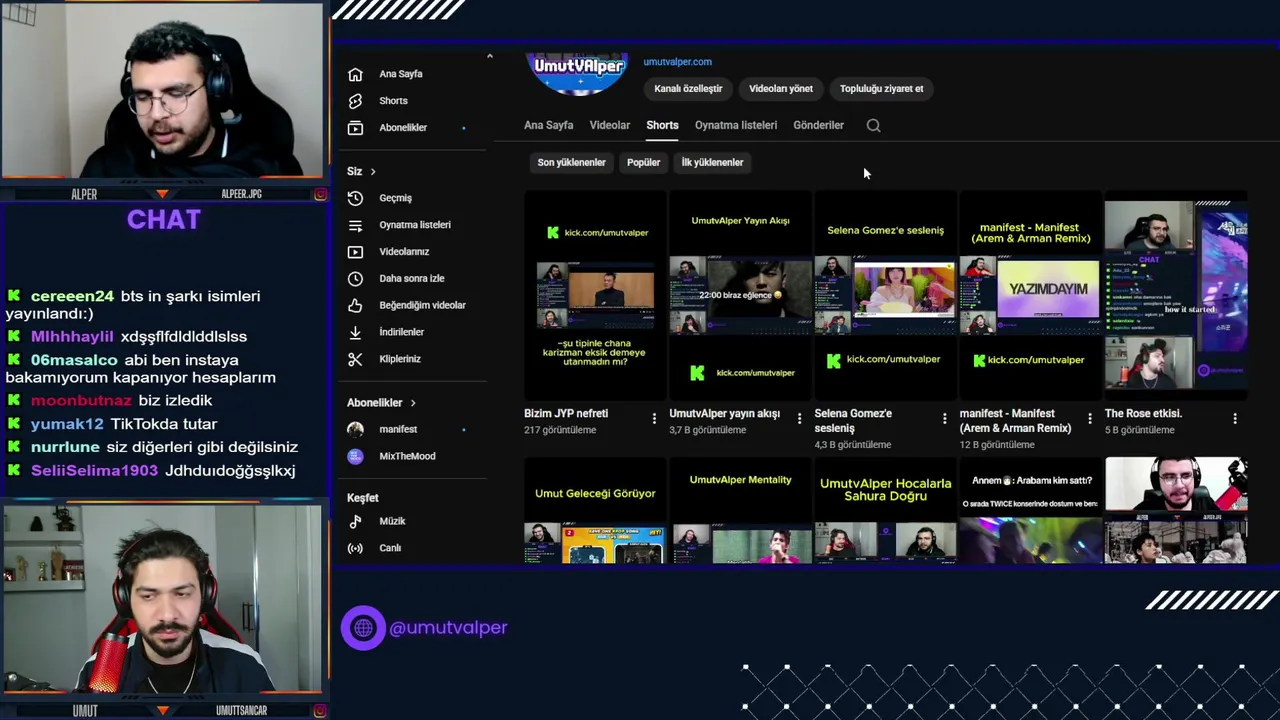Image resolution: width=1280 pixels, height=720 pixels.
Task: Open Shorts icon in sidebar
Action: click(355, 101)
